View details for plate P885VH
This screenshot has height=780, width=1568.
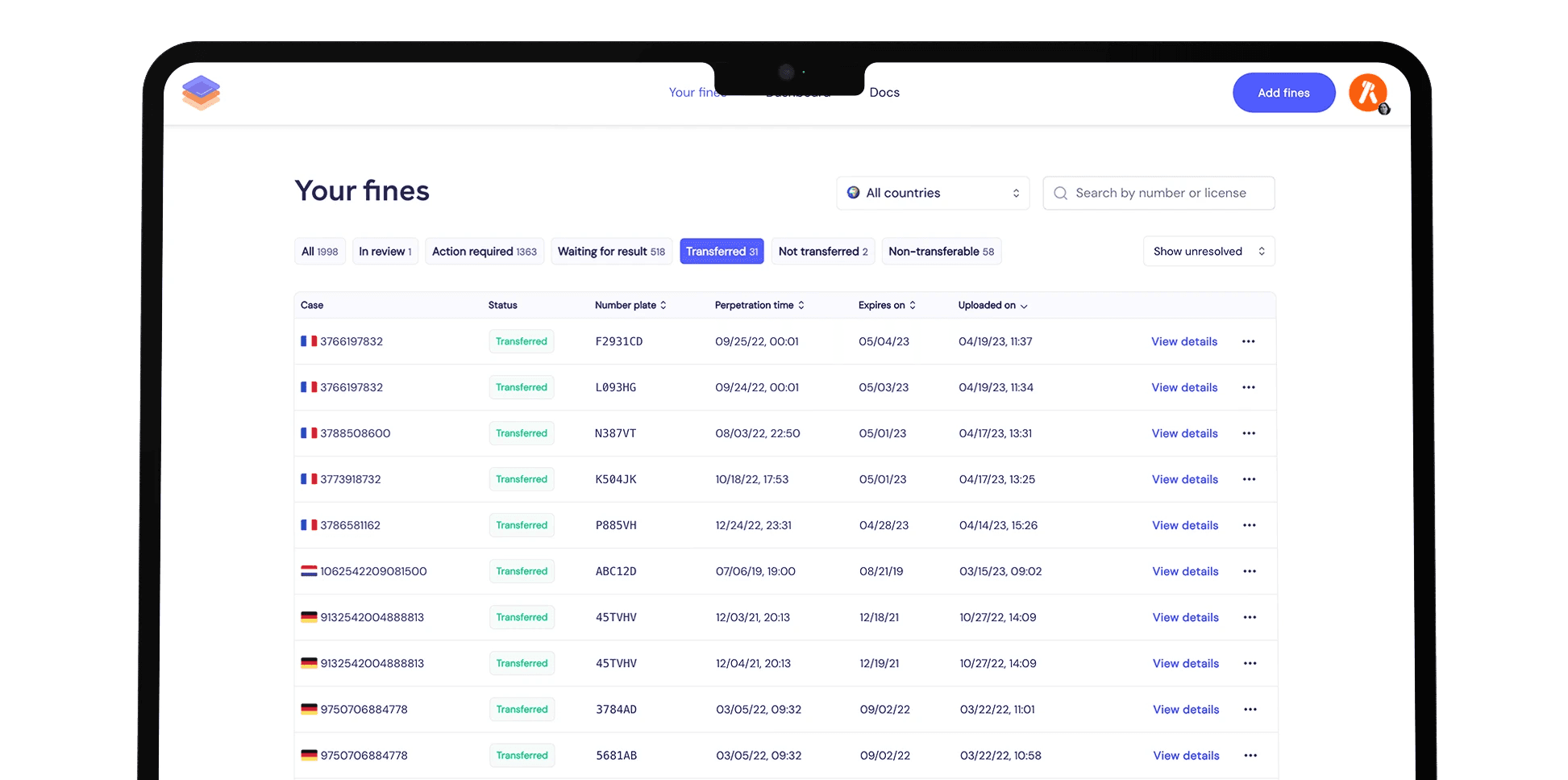[x=1185, y=525]
